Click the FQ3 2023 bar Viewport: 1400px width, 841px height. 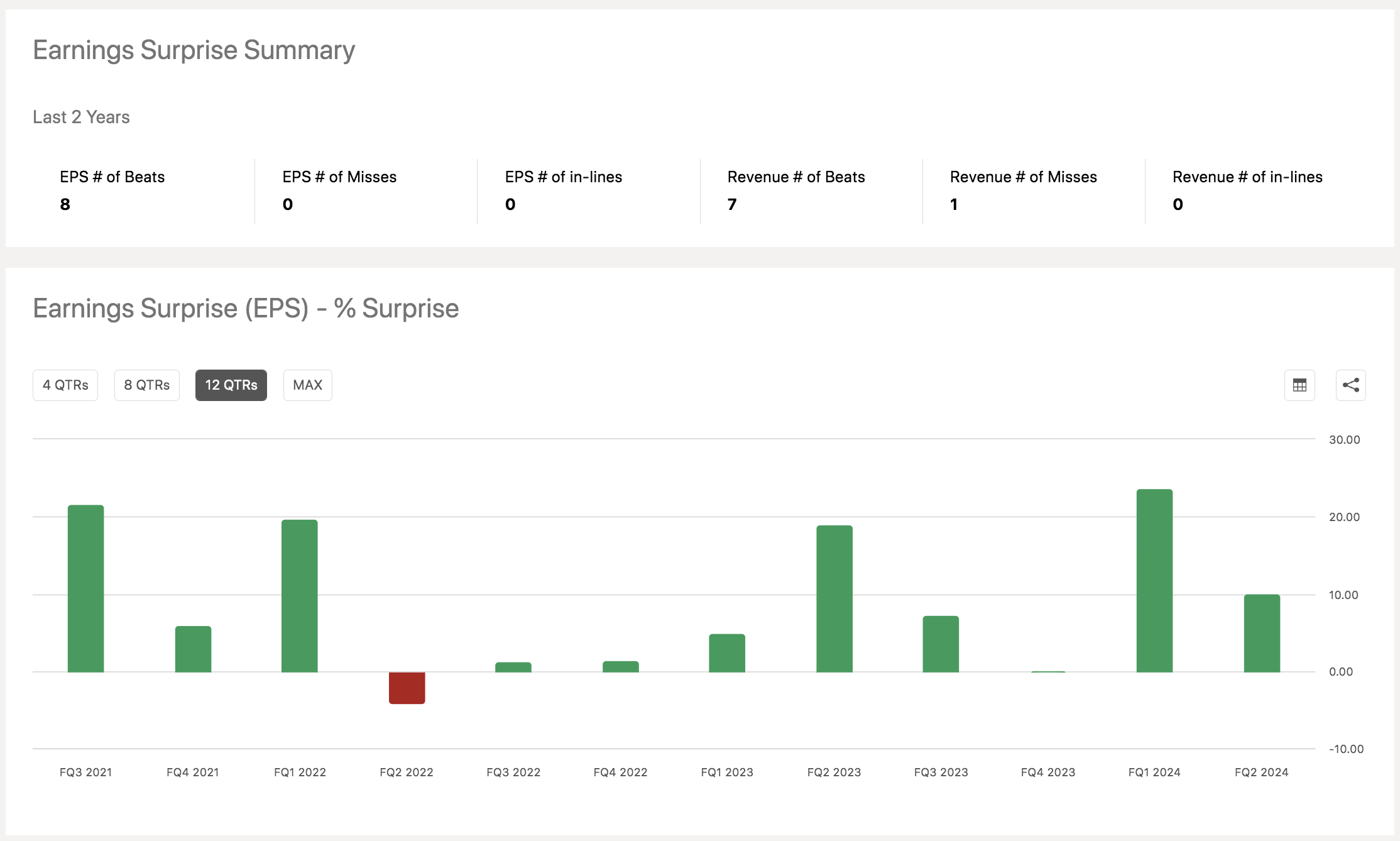[941, 644]
